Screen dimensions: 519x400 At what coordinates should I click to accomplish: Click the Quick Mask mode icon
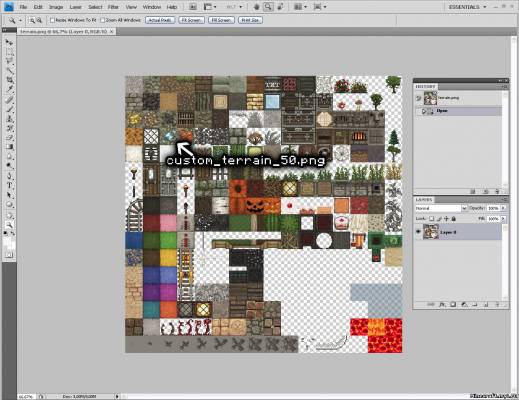(x=9, y=255)
